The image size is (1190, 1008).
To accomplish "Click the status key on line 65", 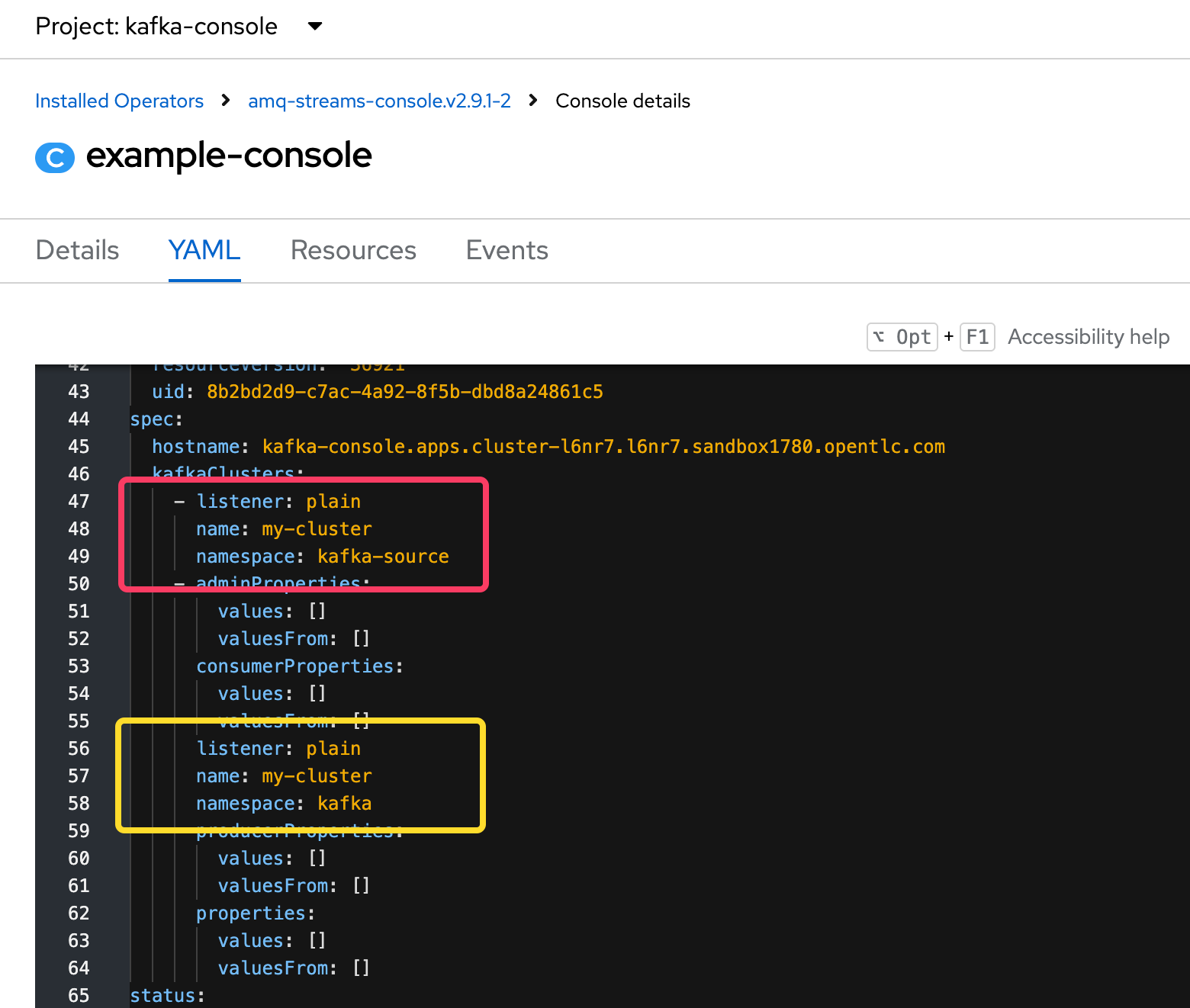I will (x=163, y=996).
